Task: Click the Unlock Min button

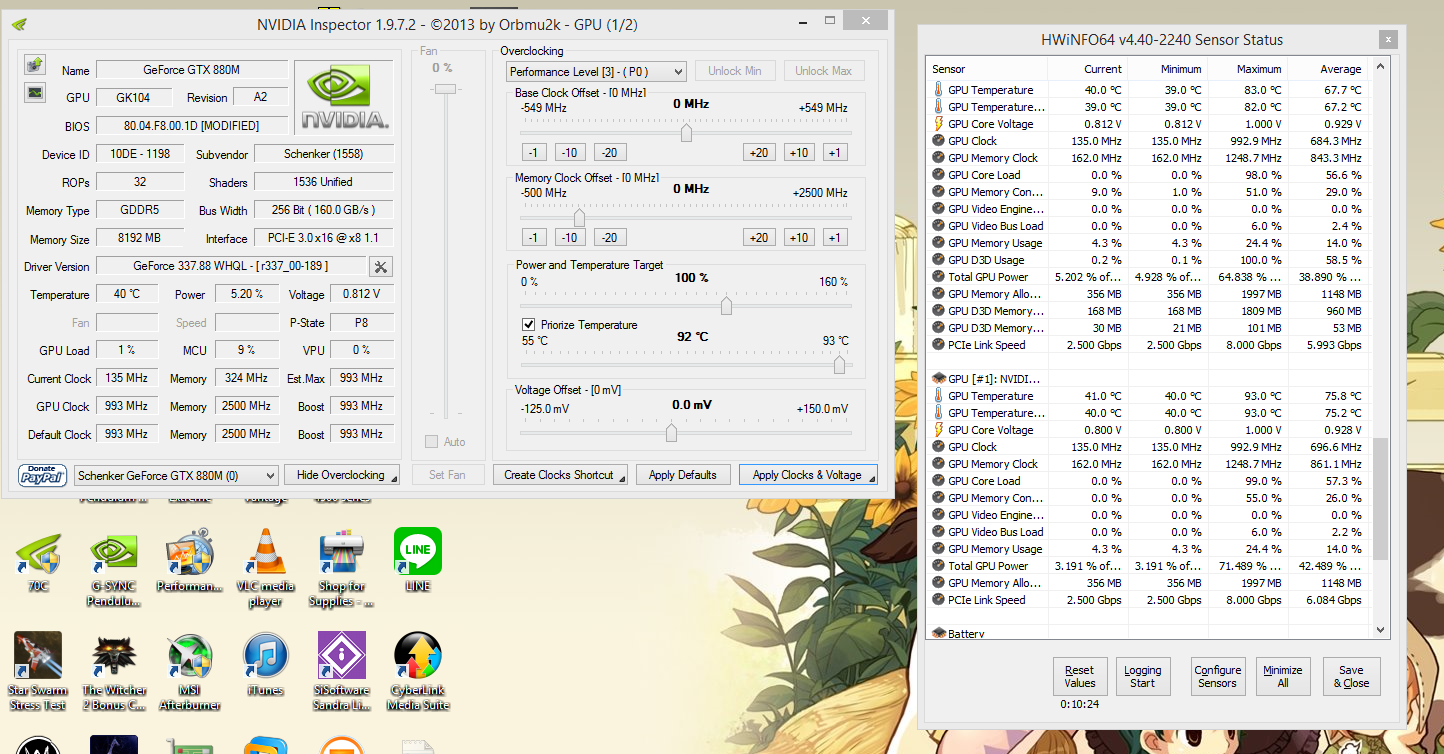Action: pyautogui.click(x=735, y=71)
